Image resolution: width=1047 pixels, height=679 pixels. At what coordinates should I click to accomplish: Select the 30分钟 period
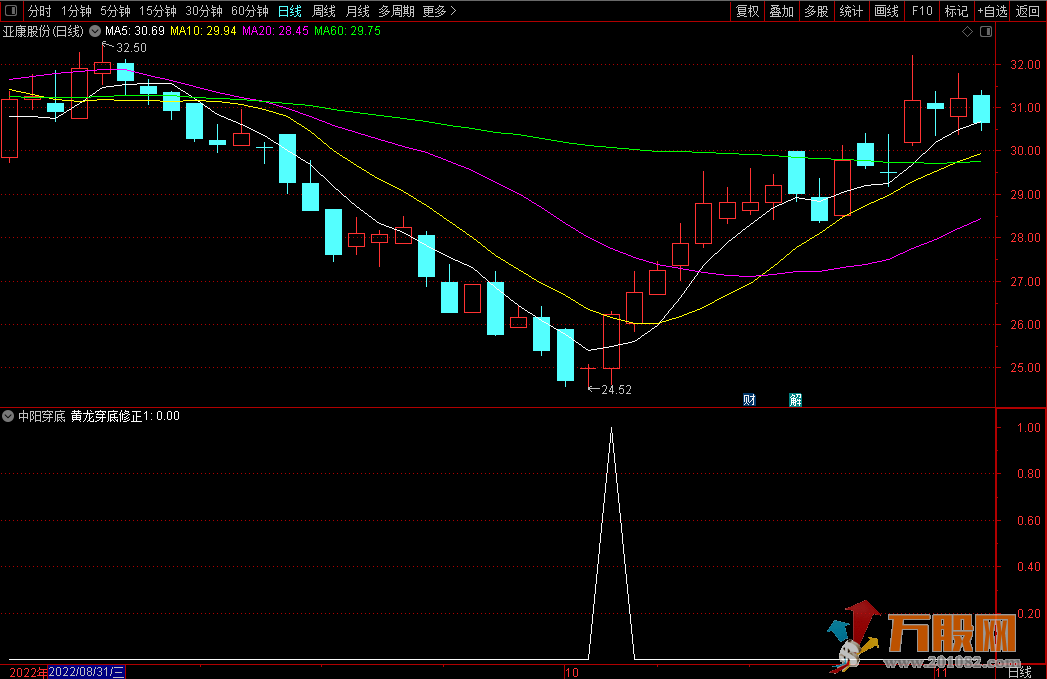(204, 11)
